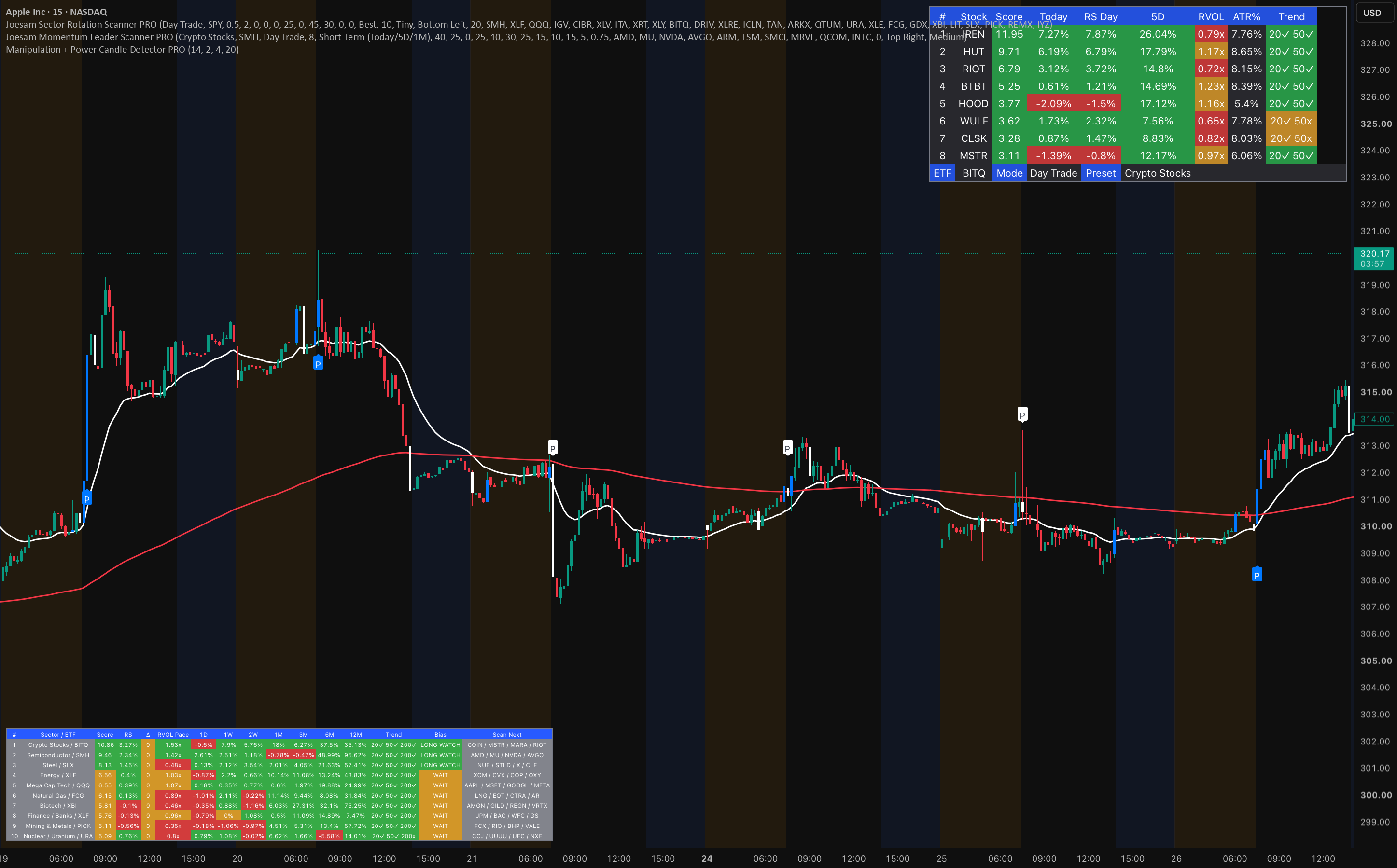Viewport: 1397px width, 868px height.
Task: Click Steel / SLX sector row
Action: click(x=279, y=765)
